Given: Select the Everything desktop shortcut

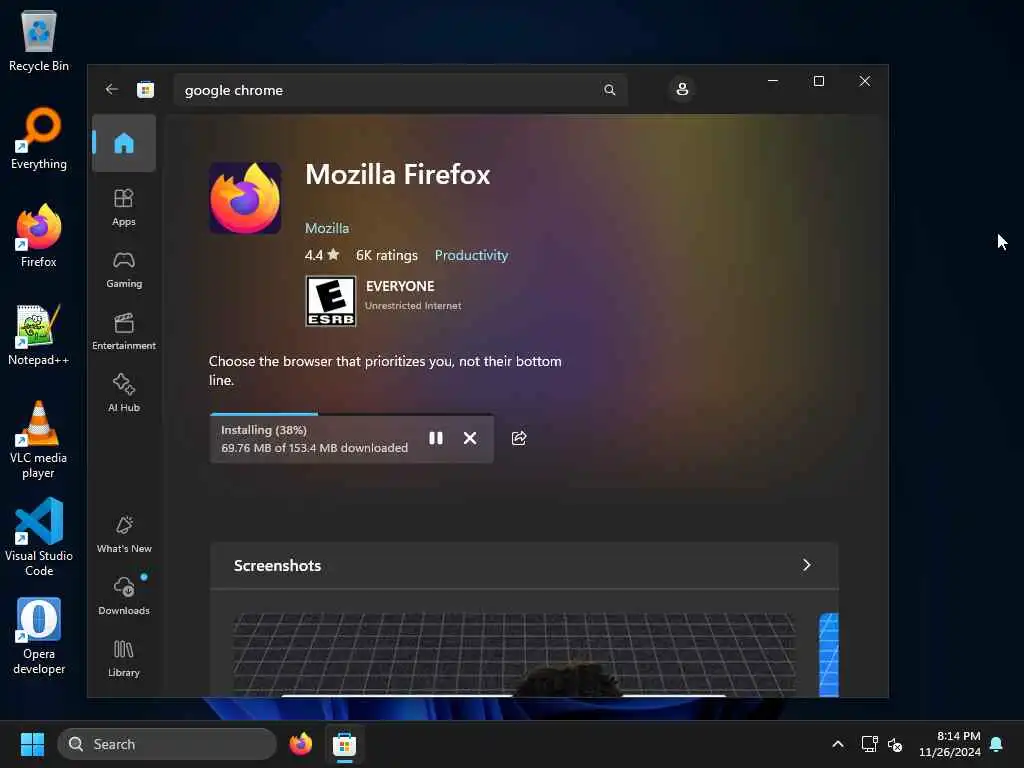Looking at the screenshot, I should 39,138.
